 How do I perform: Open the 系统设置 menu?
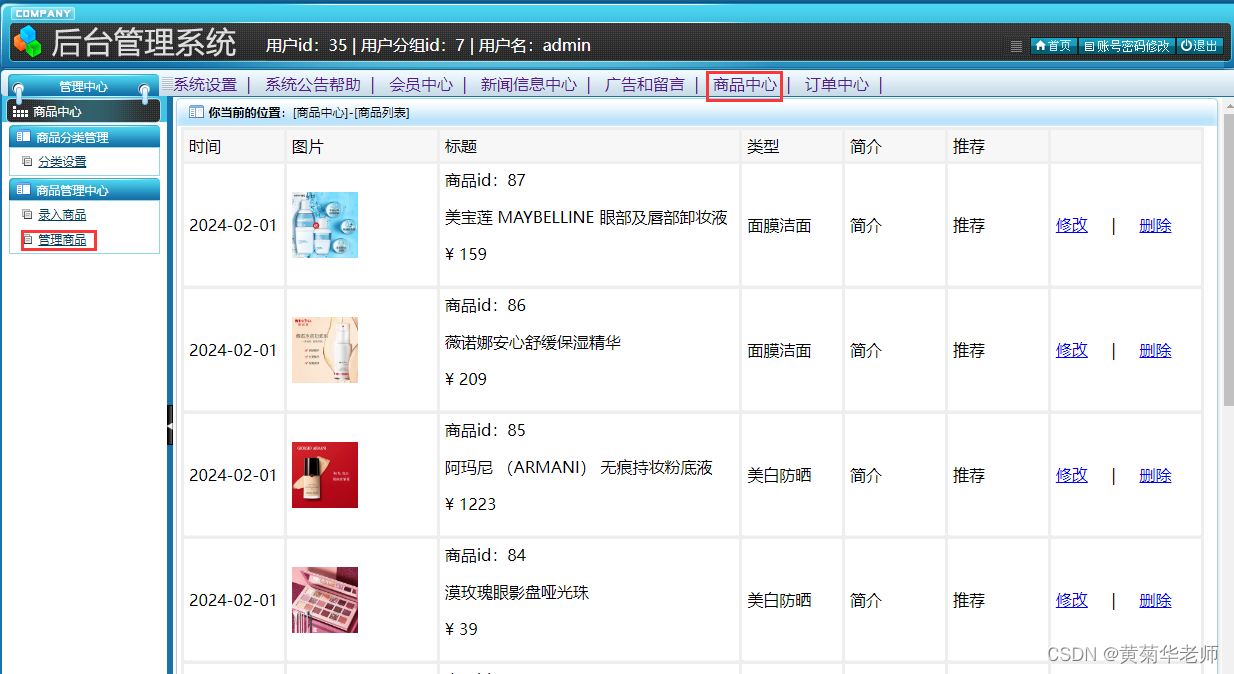coord(205,85)
